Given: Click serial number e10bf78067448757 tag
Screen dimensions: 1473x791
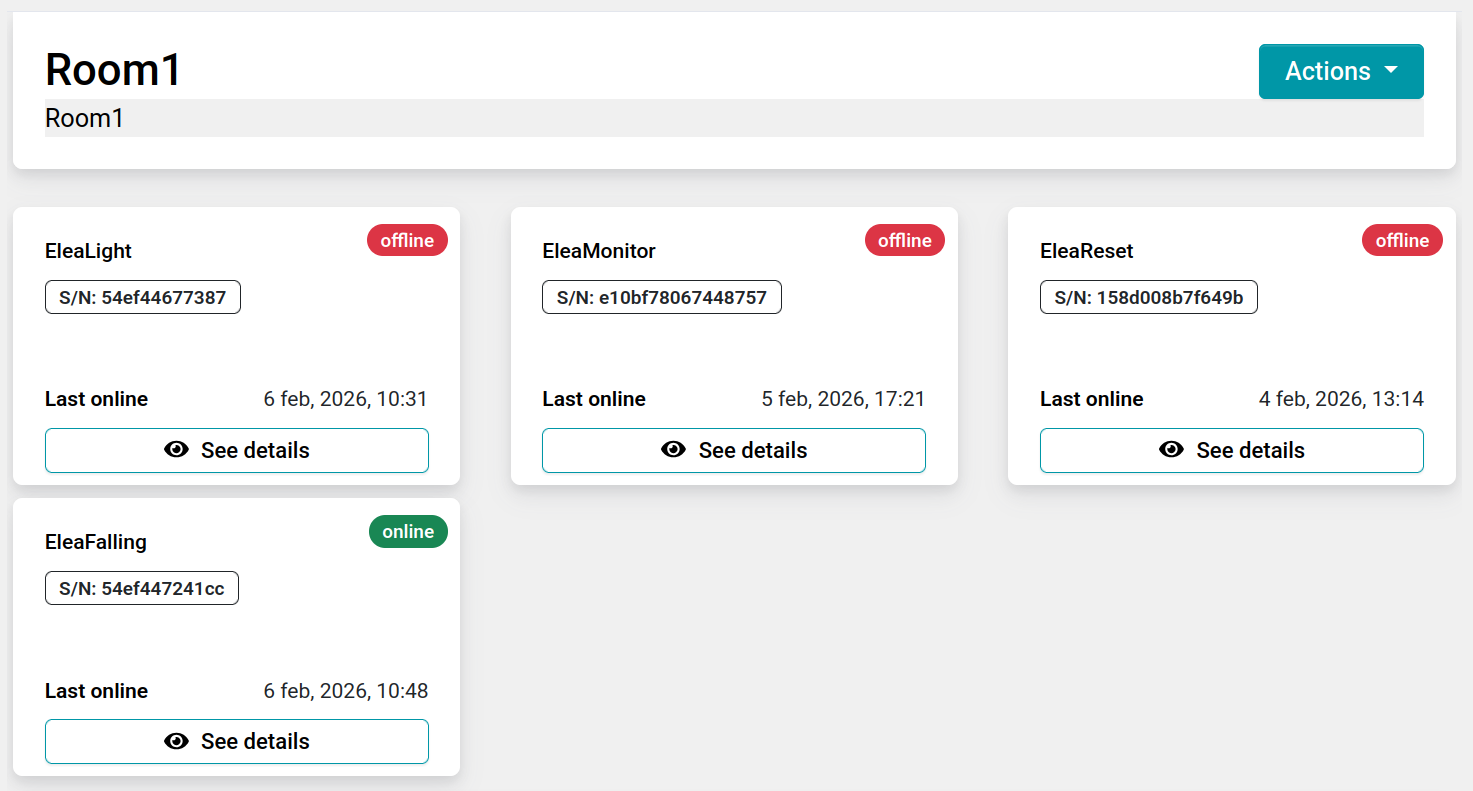Looking at the screenshot, I should pos(661,297).
